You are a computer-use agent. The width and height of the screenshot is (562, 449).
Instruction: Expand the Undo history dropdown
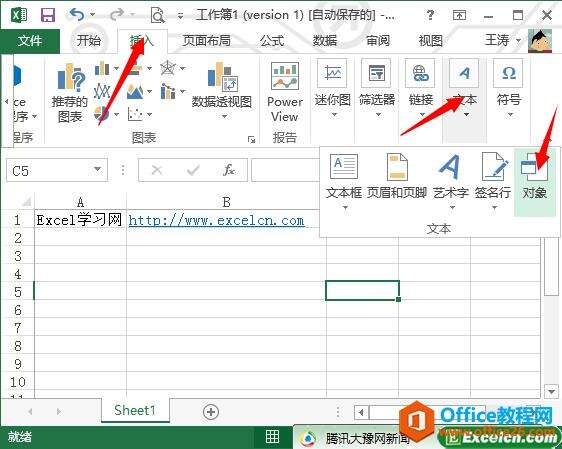[92, 15]
